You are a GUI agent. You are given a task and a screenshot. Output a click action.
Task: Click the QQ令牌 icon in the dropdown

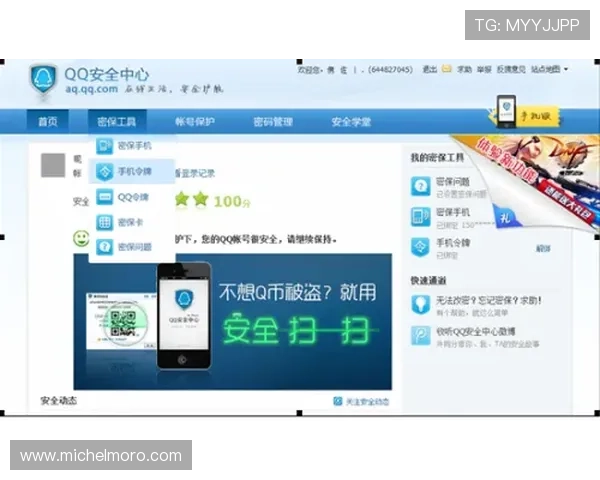point(104,197)
